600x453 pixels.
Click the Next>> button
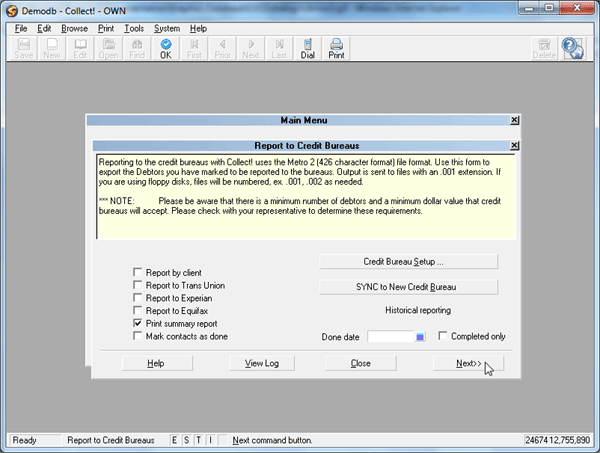pos(468,363)
